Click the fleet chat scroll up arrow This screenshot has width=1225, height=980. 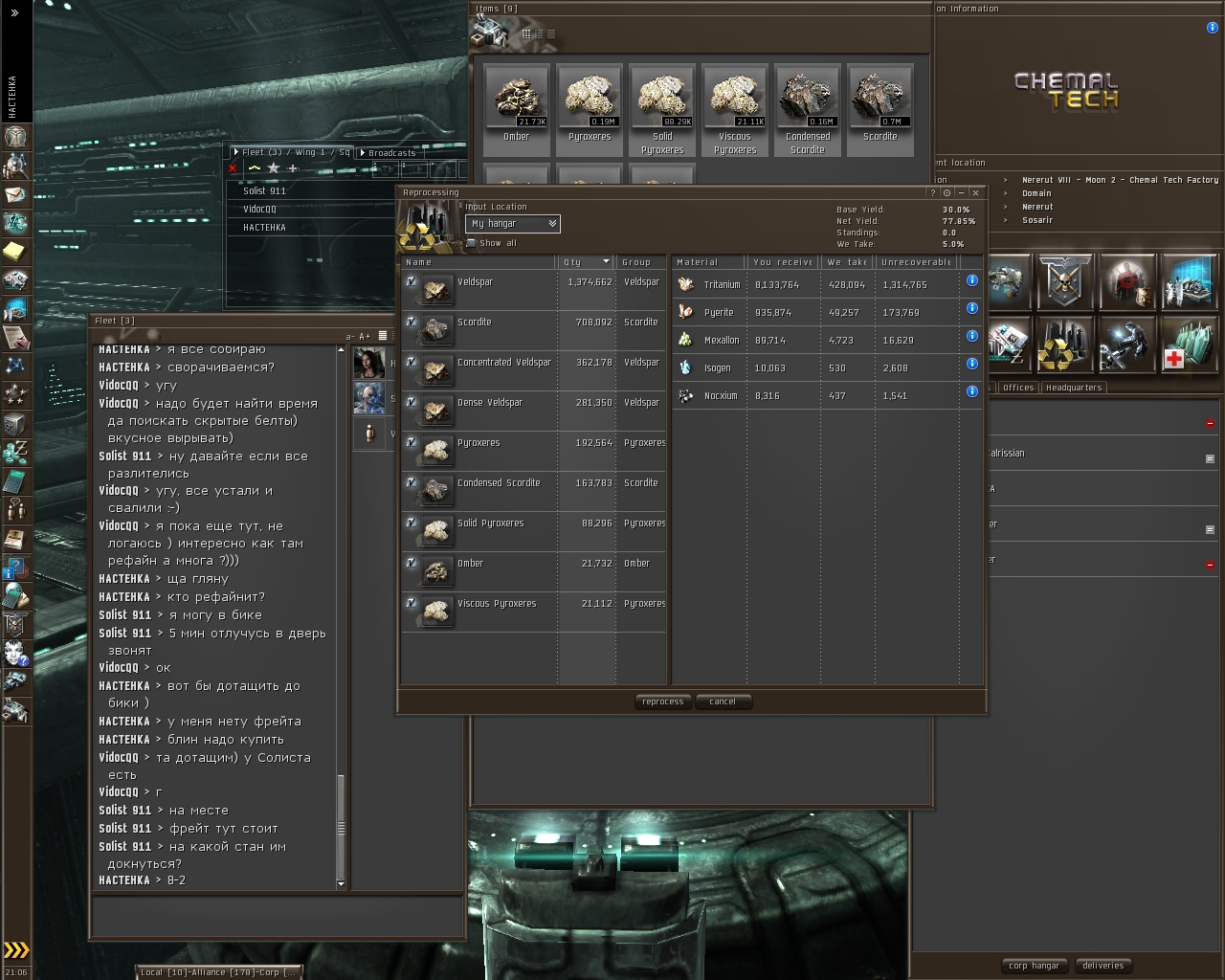(x=341, y=350)
